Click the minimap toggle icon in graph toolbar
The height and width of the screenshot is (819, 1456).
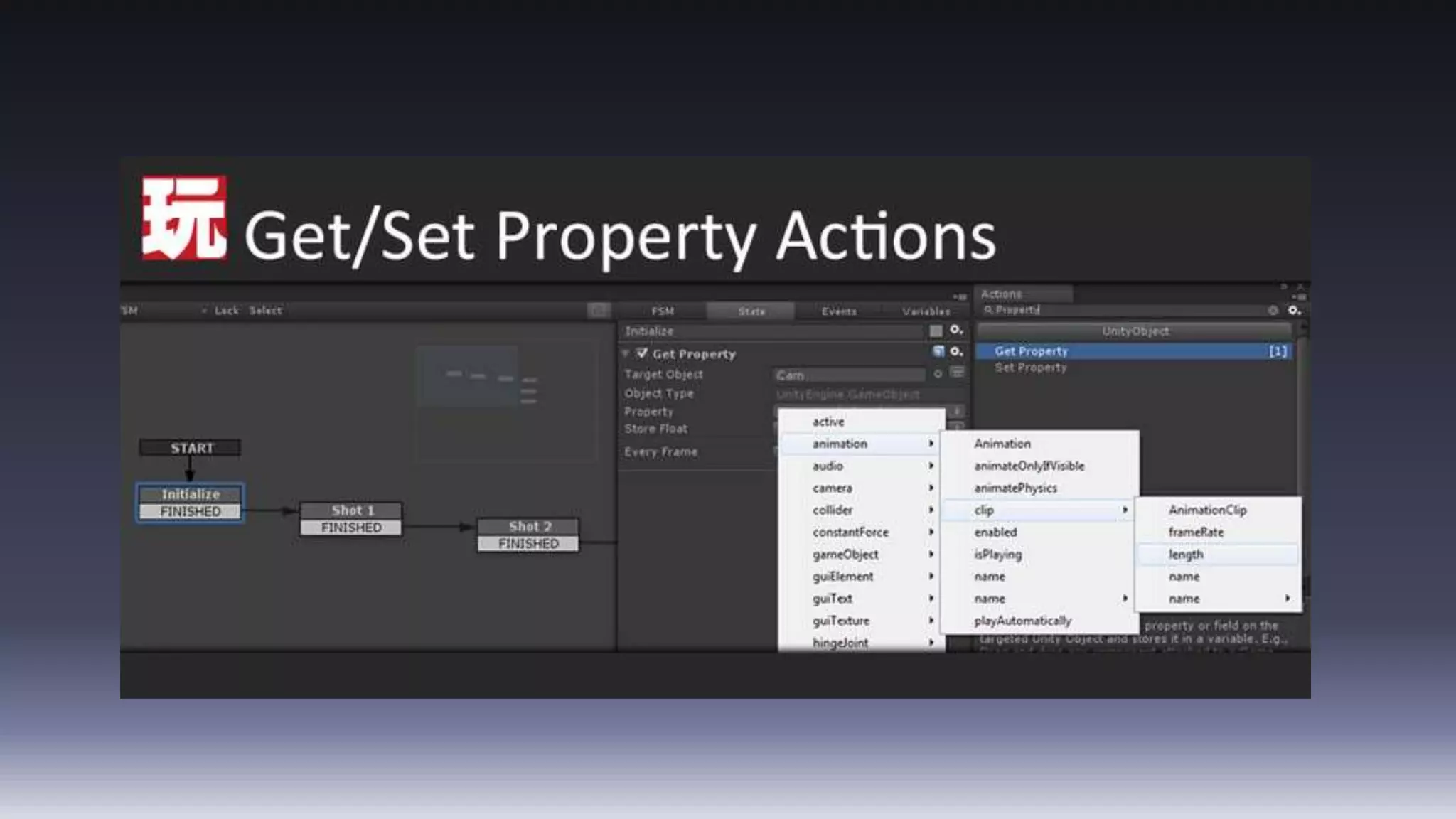click(598, 311)
